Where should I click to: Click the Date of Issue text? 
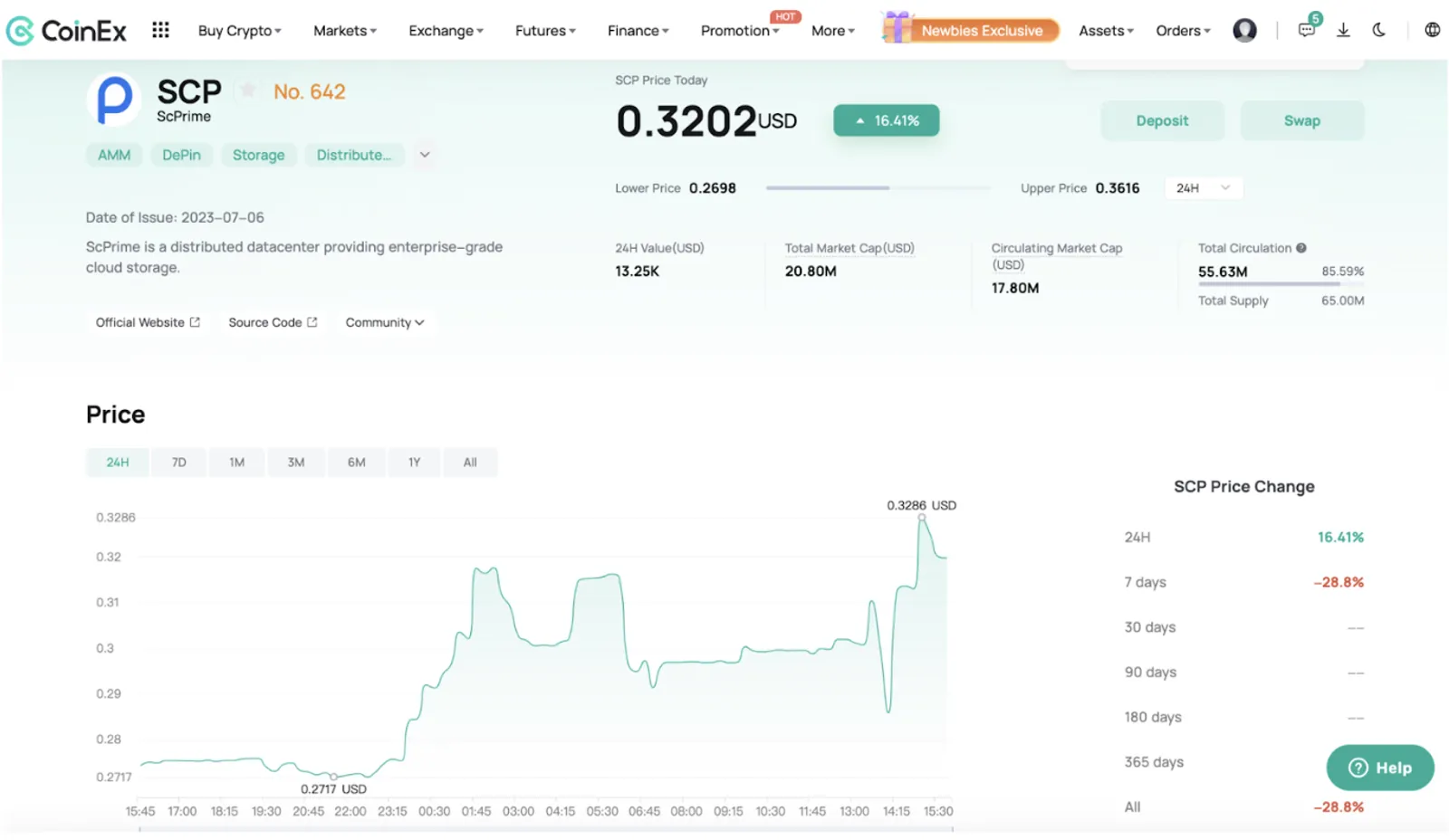click(175, 217)
